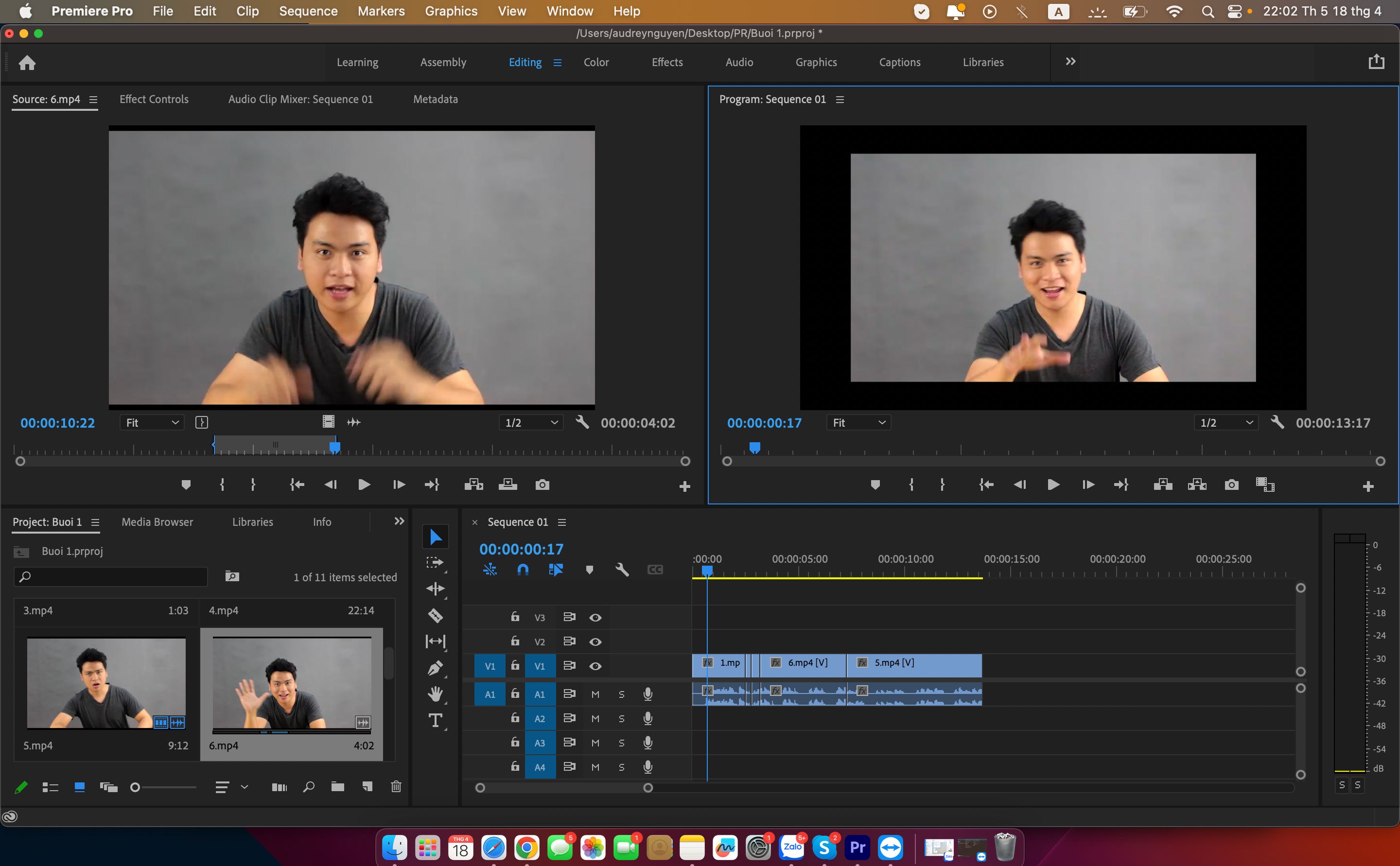Image resolution: width=1400 pixels, height=866 pixels.
Task: Click Export Frame camera in Program monitor
Action: click(1232, 485)
